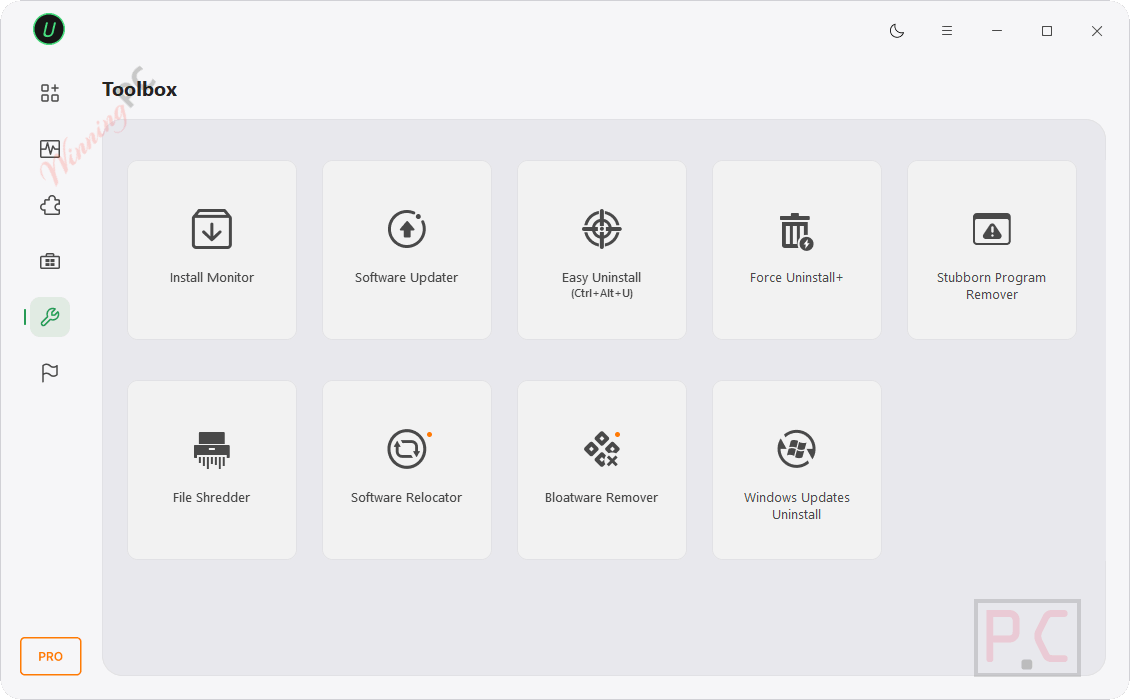Open Software Relocator tool icon

407,449
